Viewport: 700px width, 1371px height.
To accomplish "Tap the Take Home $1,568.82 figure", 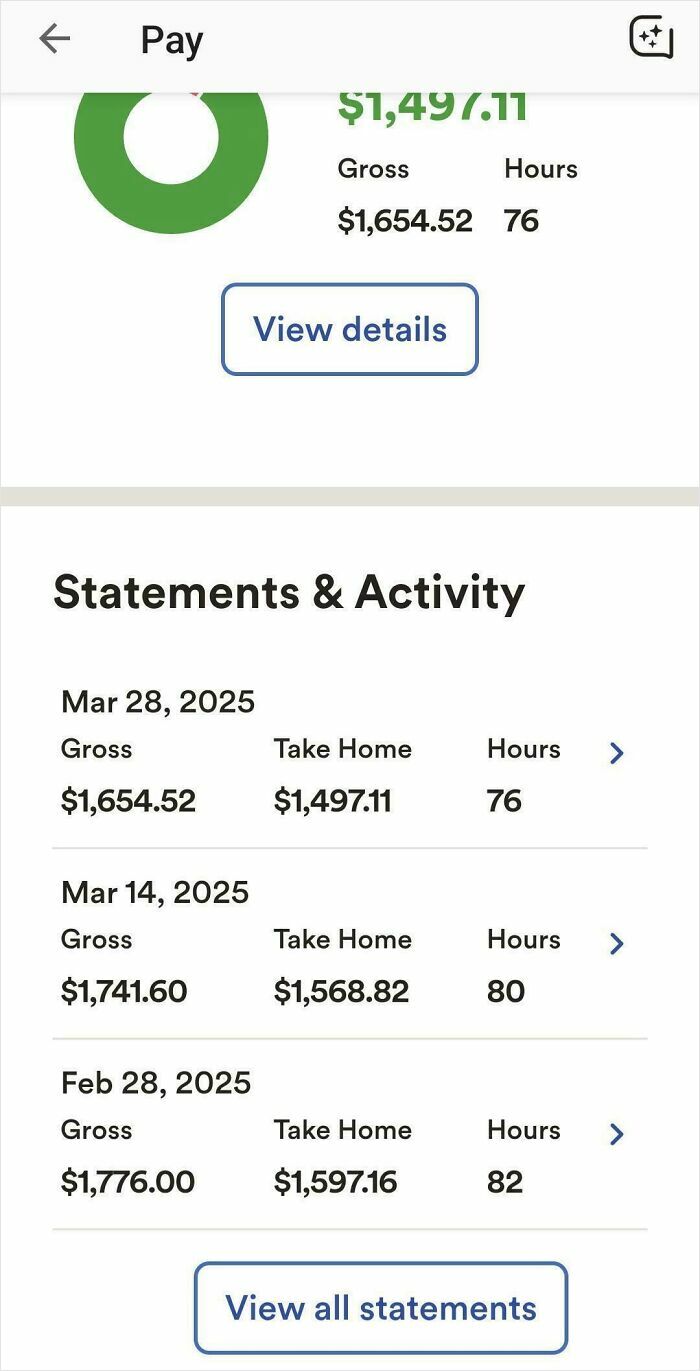I will click(x=344, y=991).
